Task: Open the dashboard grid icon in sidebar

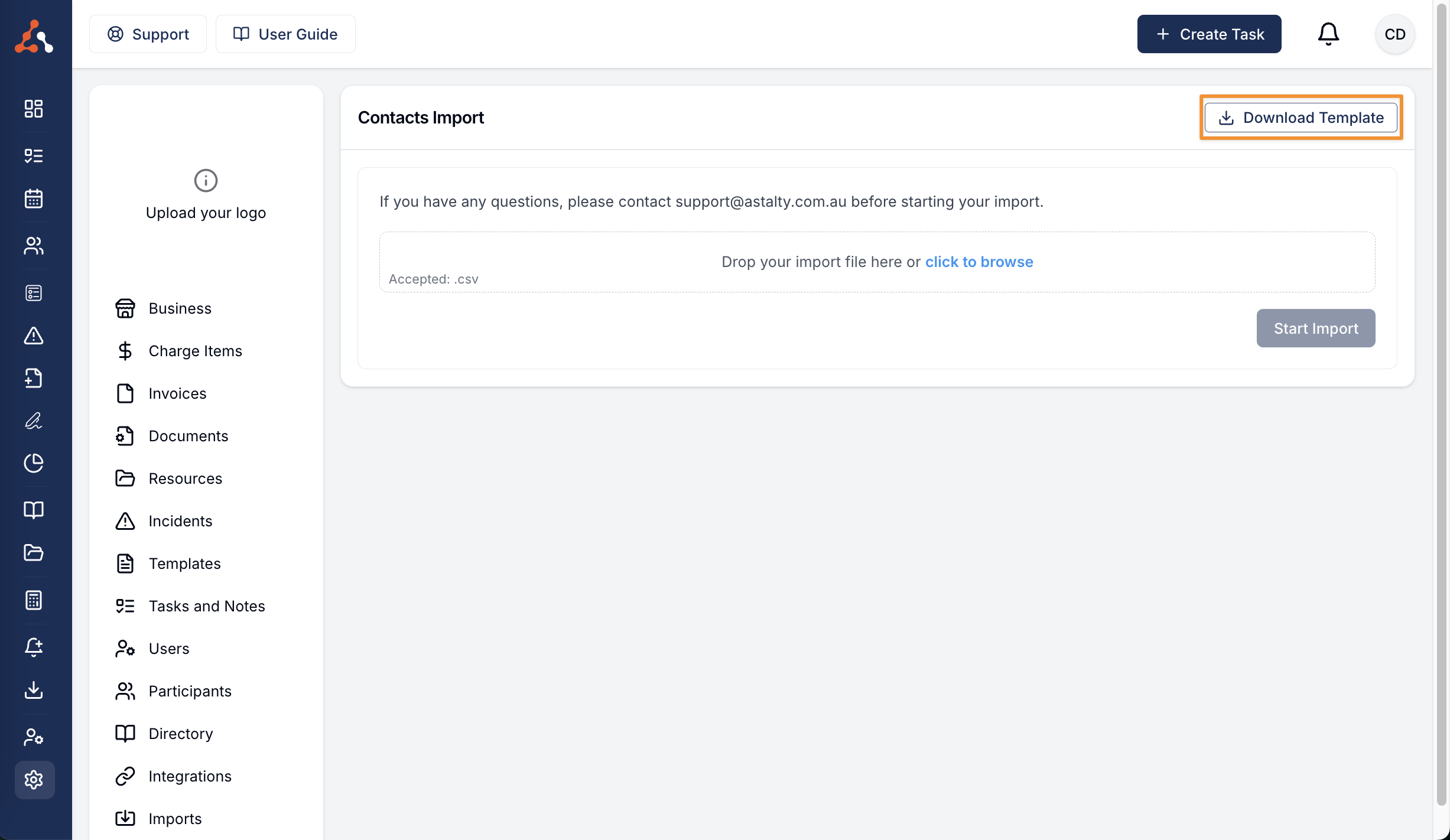Action: click(x=34, y=109)
